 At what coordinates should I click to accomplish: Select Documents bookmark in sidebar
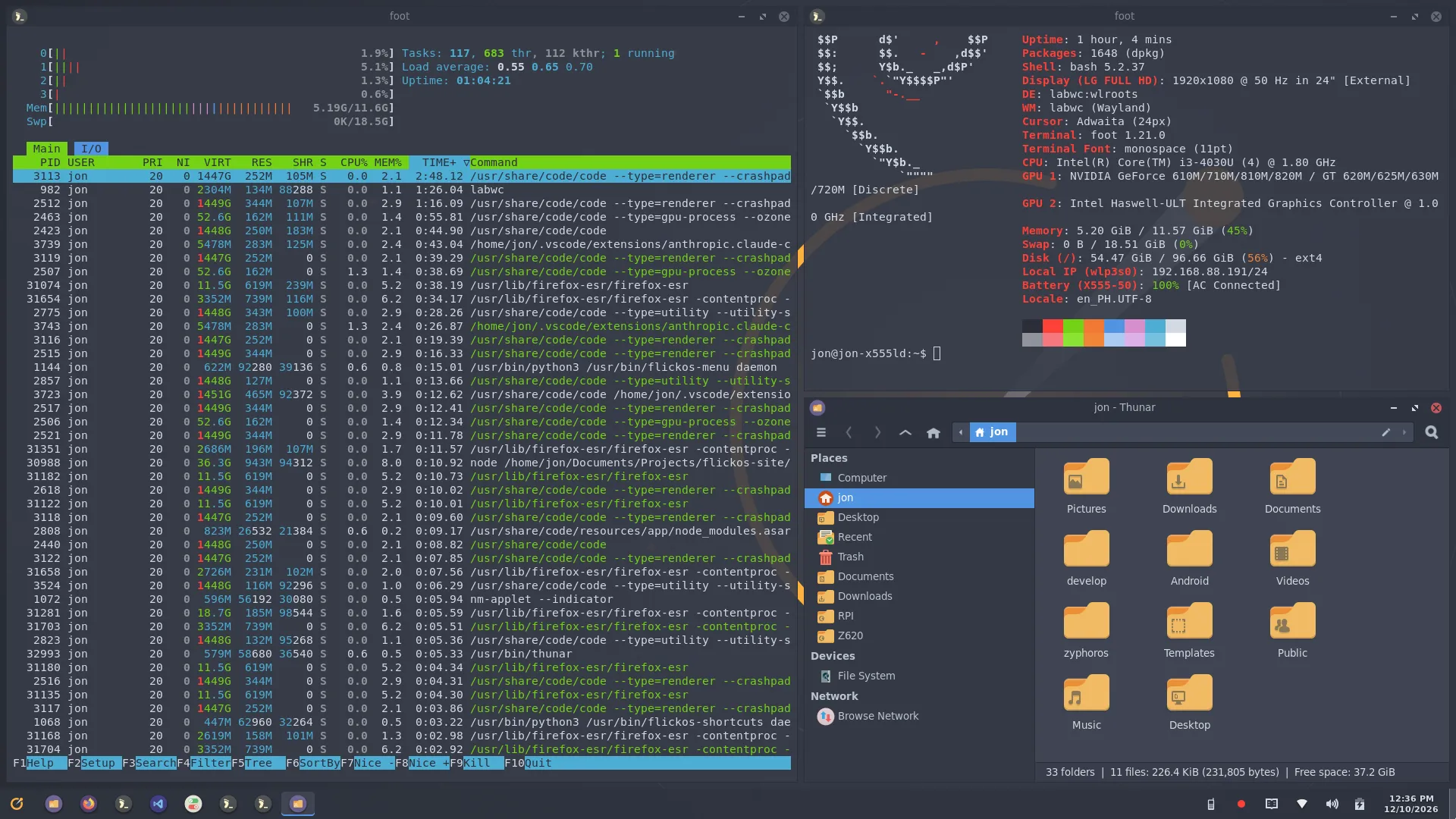(919, 576)
